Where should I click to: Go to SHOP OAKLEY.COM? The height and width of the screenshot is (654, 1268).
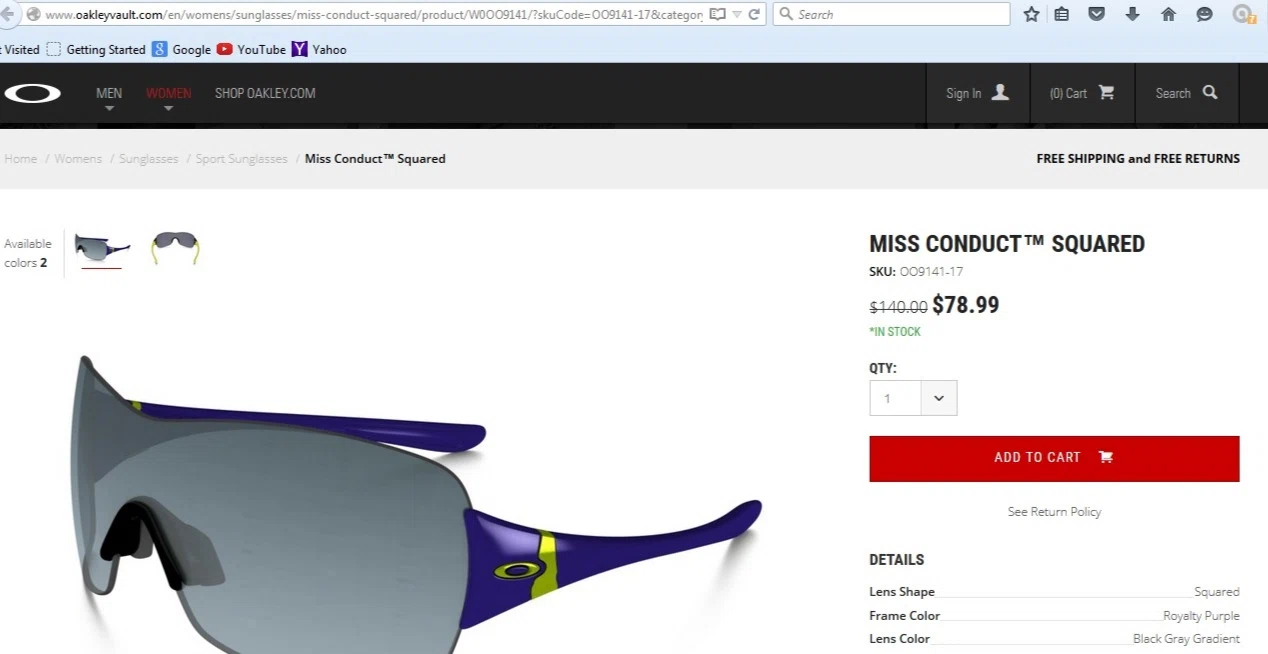(x=265, y=93)
